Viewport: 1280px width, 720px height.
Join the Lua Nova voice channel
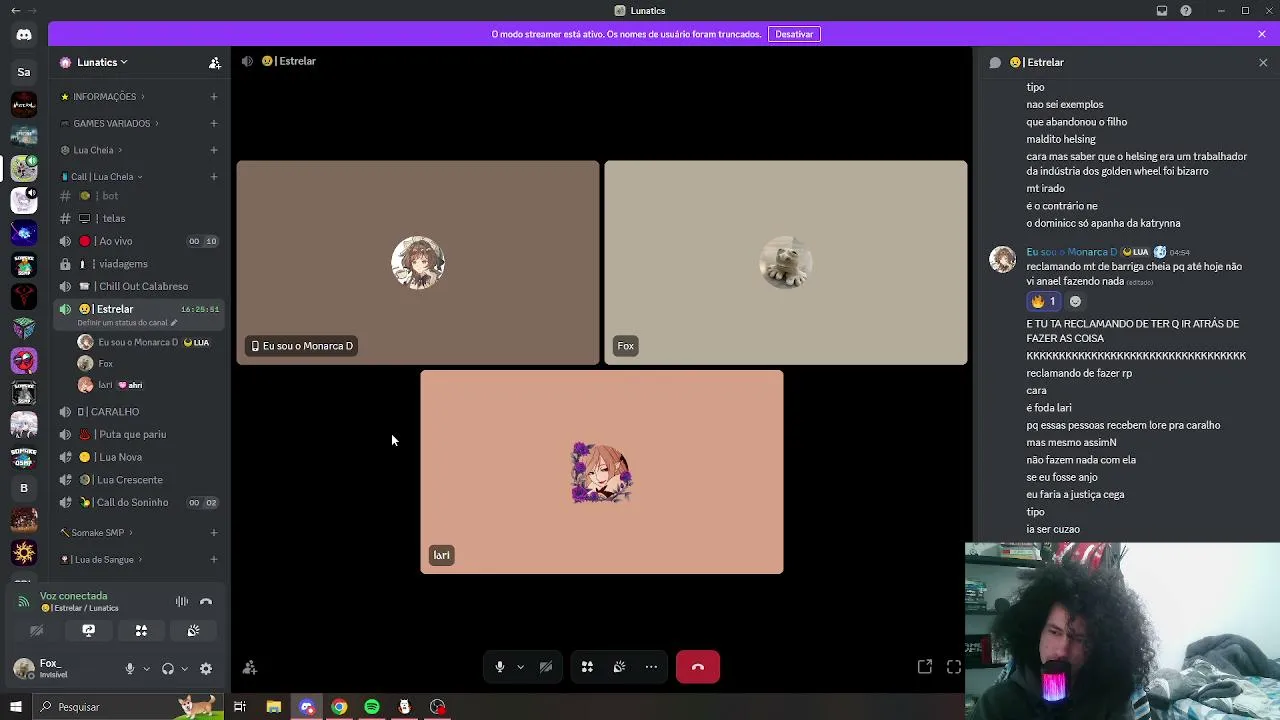tap(139, 457)
